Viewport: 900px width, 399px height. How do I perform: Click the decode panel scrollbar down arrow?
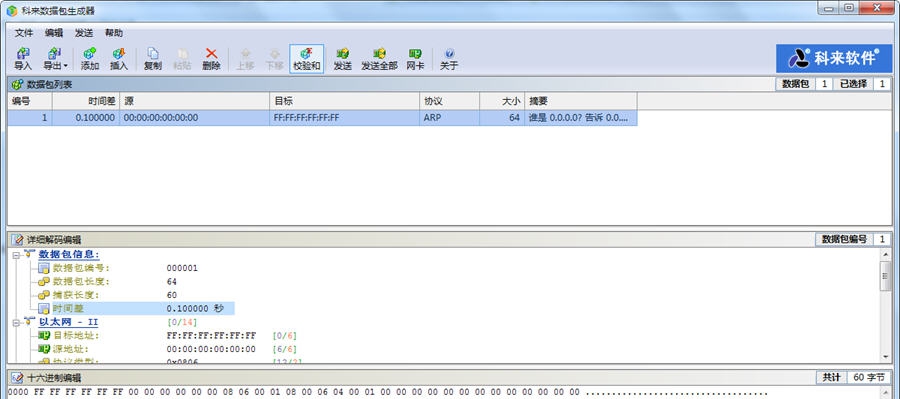(x=886, y=357)
